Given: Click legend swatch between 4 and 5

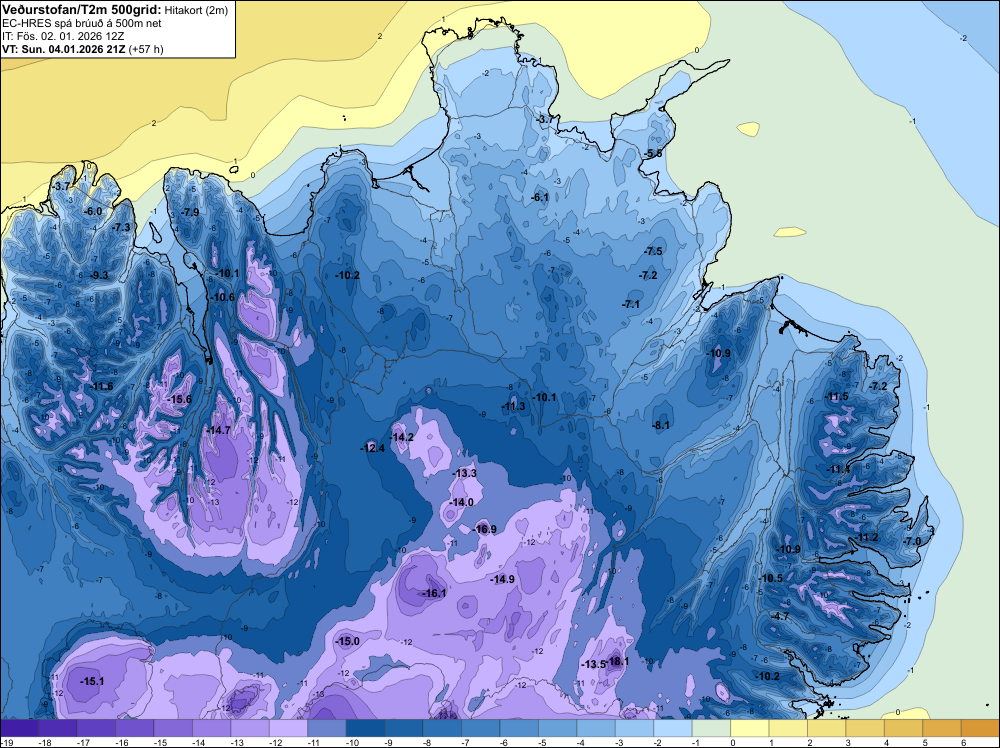Looking at the screenshot, I should point(904,728).
